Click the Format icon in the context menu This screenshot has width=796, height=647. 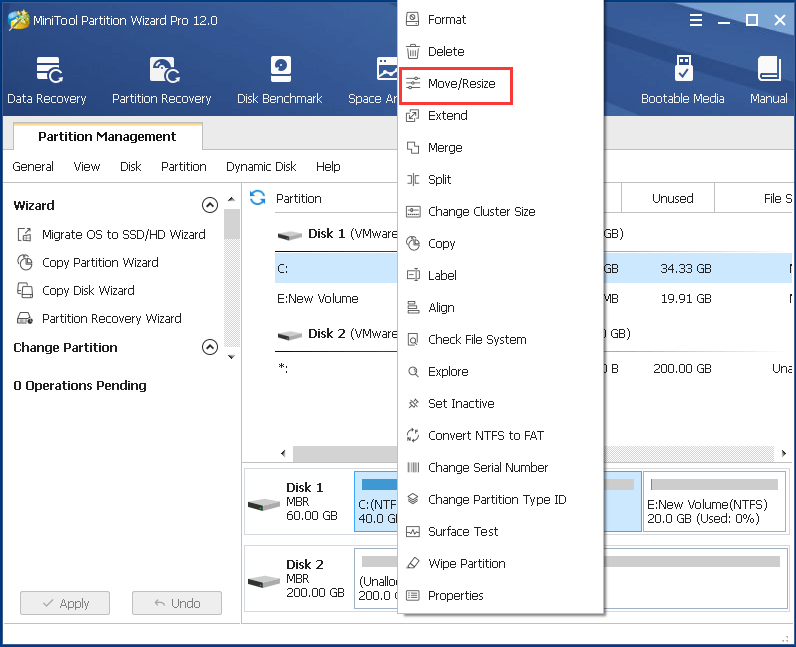click(413, 19)
